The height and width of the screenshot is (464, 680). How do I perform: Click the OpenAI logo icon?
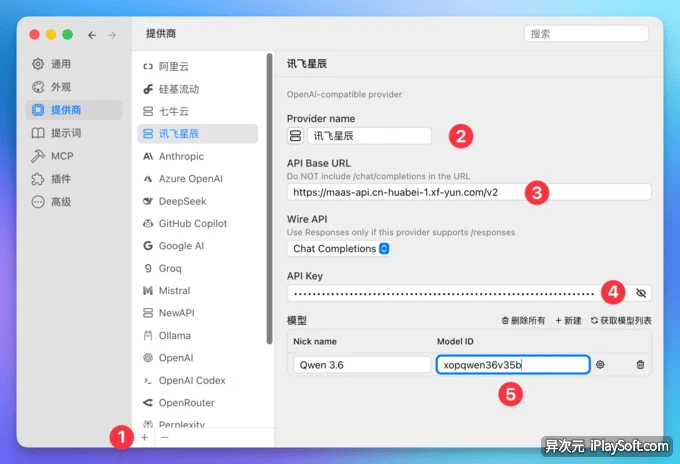pos(148,358)
